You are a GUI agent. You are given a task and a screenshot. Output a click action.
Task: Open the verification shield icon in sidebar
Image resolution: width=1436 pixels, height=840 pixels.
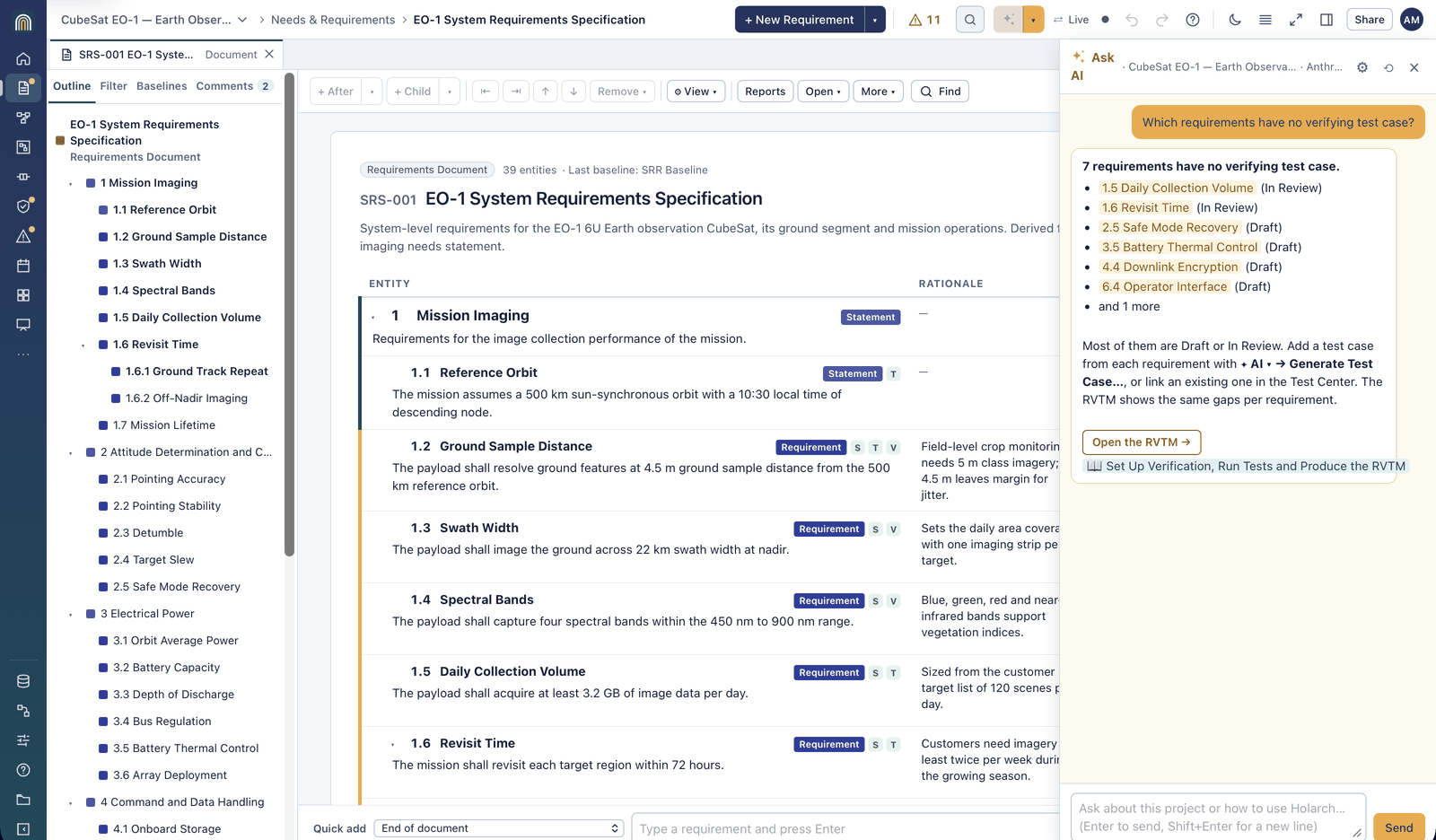[23, 206]
